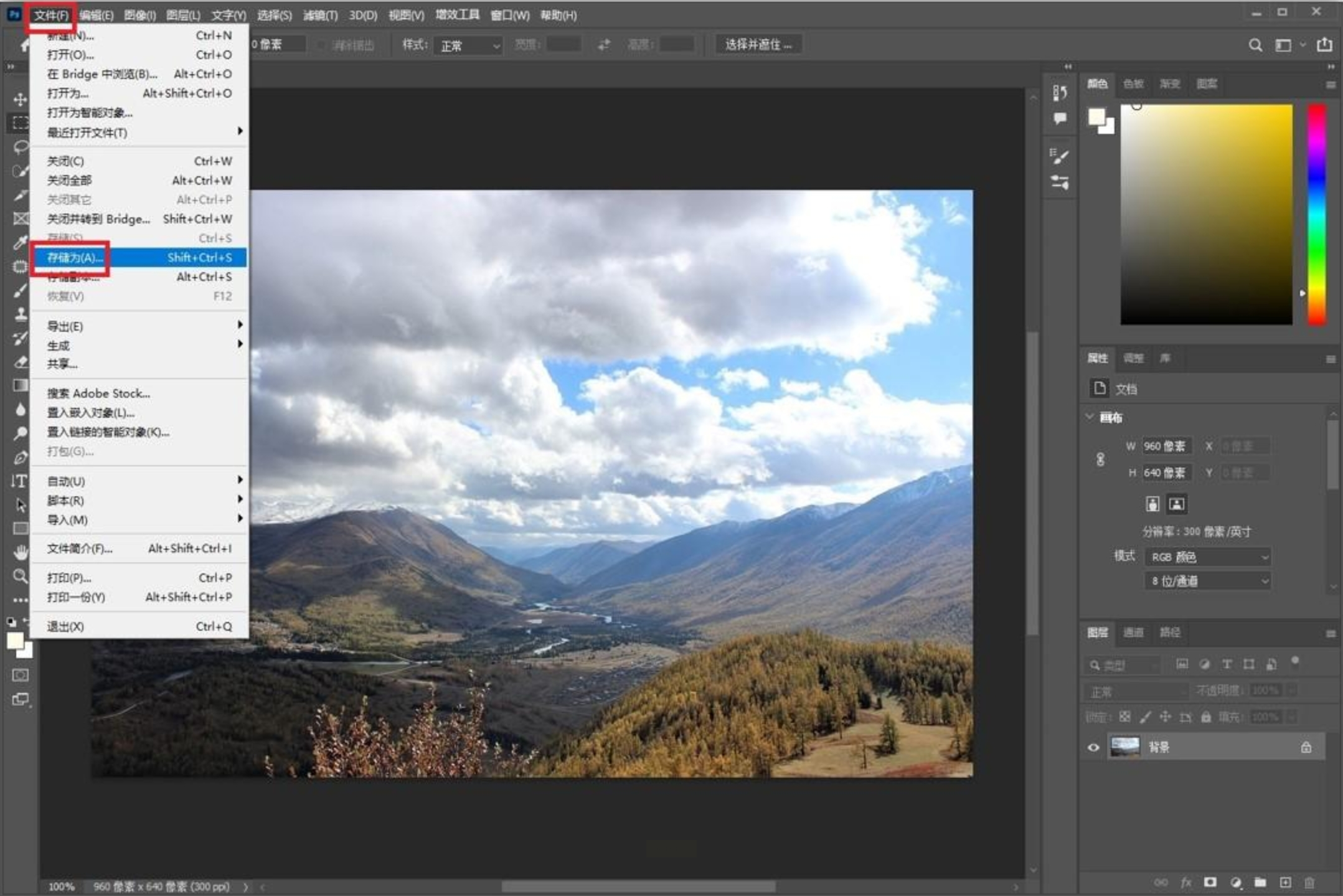Click the search icon in options bar
Screen dimensions: 1343x896
pos(1255,45)
